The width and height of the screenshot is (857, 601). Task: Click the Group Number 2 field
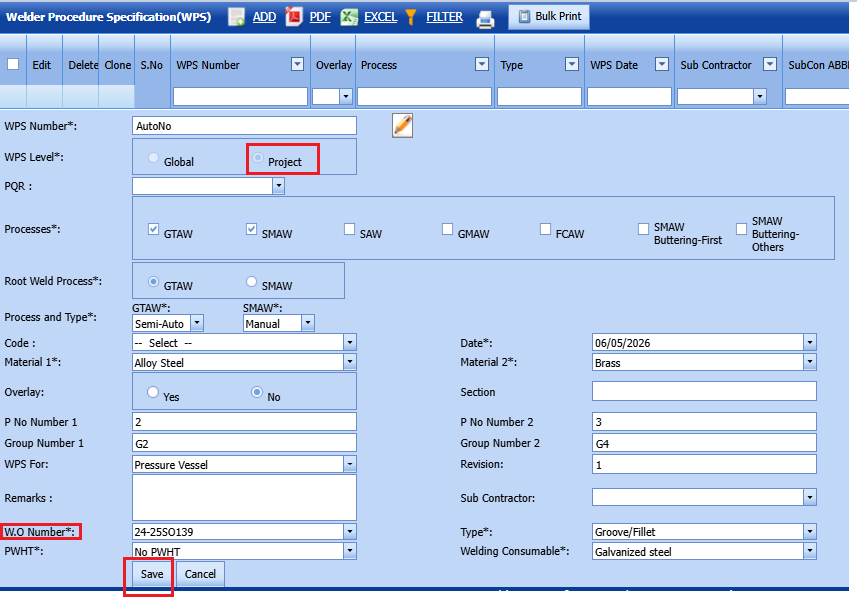click(x=704, y=443)
